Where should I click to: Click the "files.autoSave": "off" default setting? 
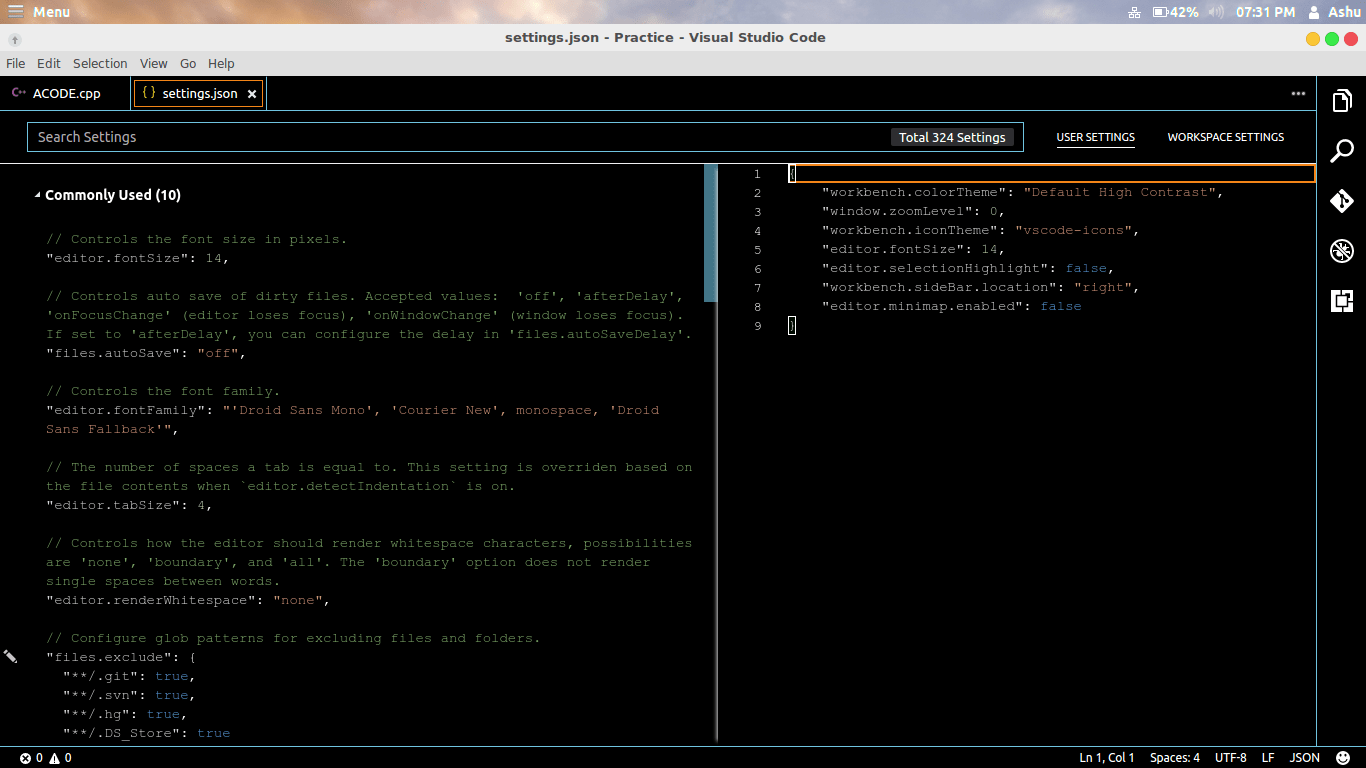coord(145,353)
